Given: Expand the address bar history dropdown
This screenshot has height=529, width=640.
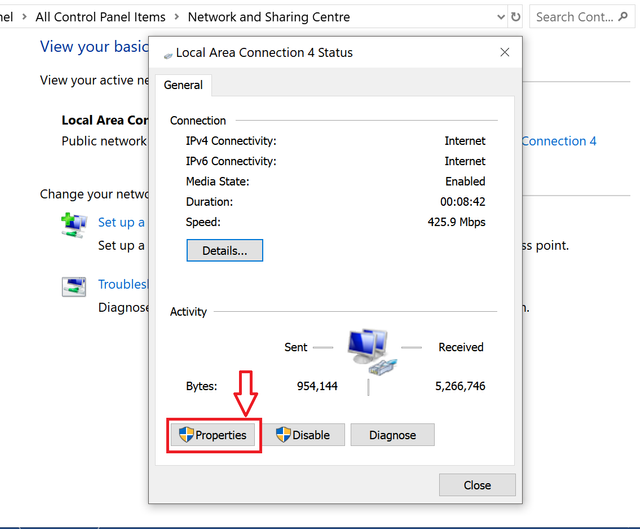Looking at the screenshot, I should [501, 17].
